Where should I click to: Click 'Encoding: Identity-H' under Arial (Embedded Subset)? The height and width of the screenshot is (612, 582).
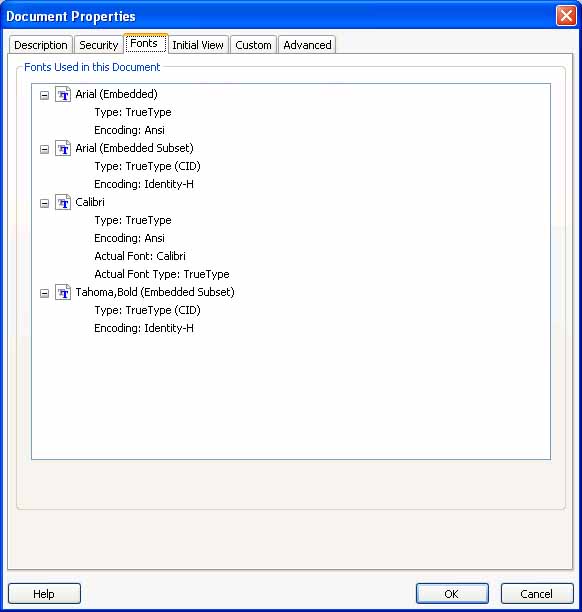[144, 184]
